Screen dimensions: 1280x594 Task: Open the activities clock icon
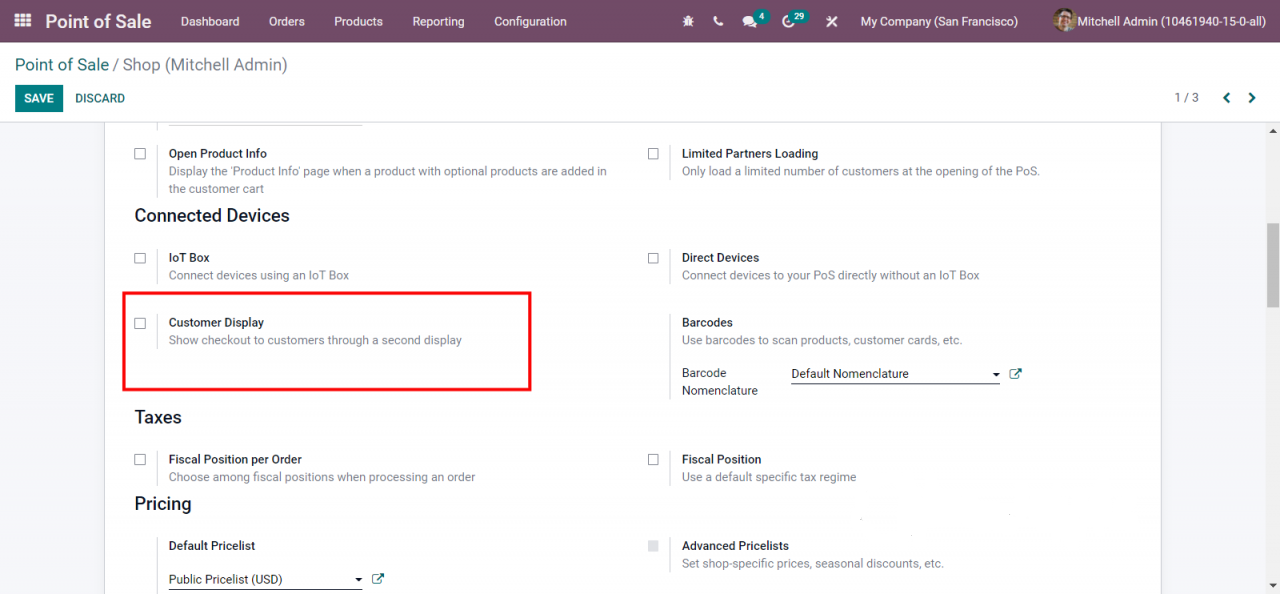coord(789,22)
